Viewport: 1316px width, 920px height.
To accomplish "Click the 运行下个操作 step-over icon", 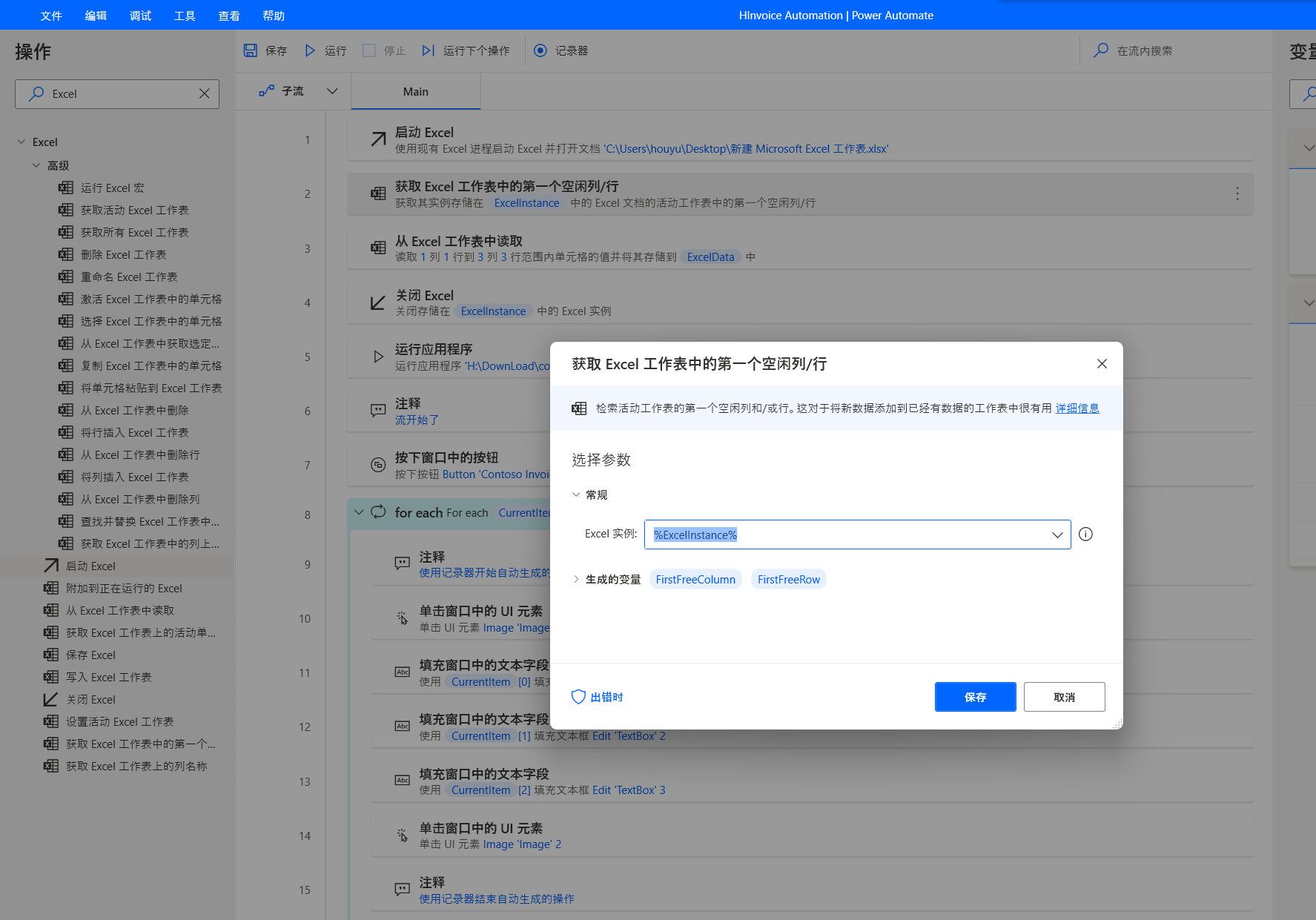I will point(428,50).
